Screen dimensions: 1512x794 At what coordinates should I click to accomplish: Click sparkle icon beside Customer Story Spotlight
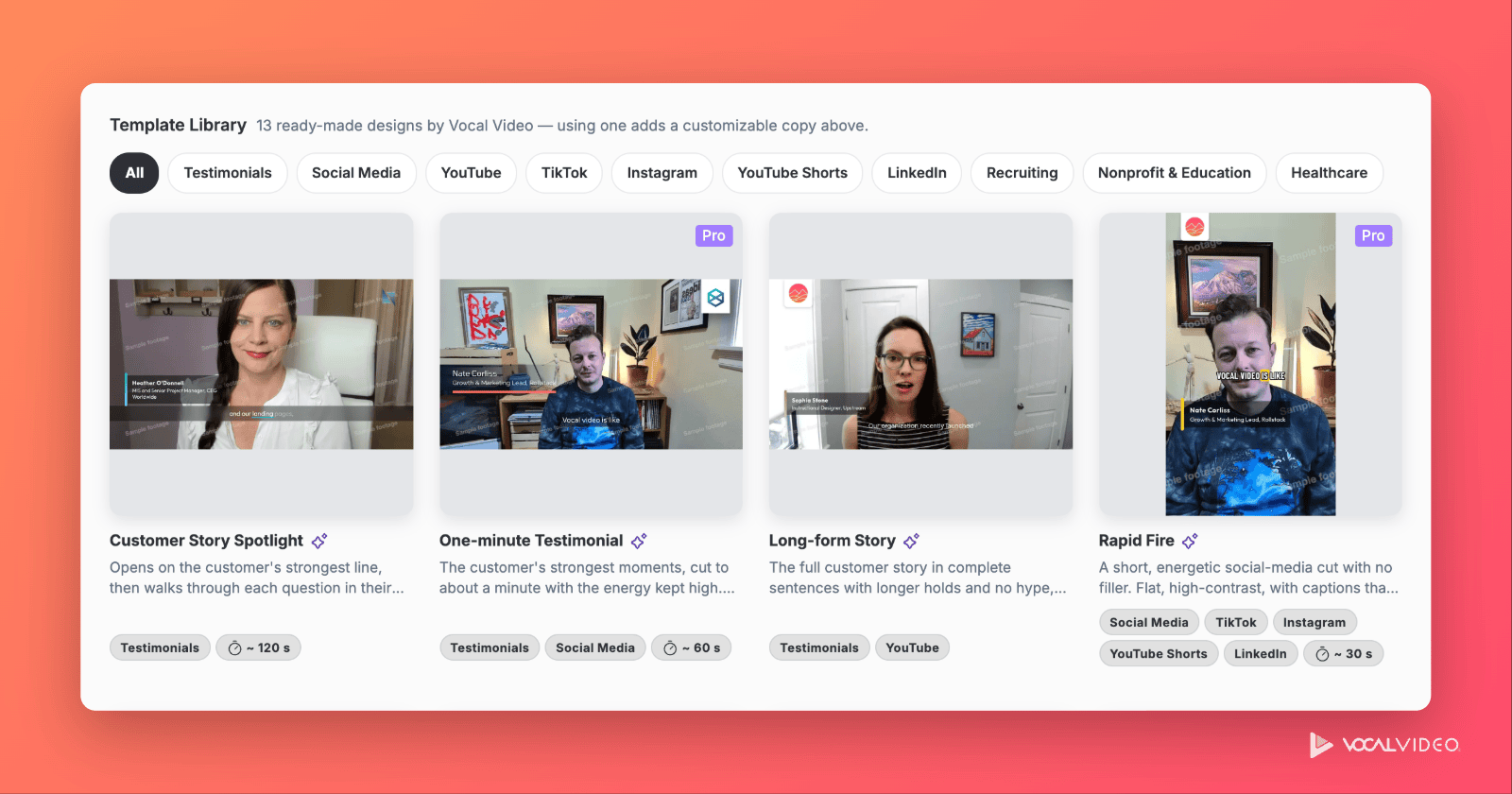tap(319, 541)
